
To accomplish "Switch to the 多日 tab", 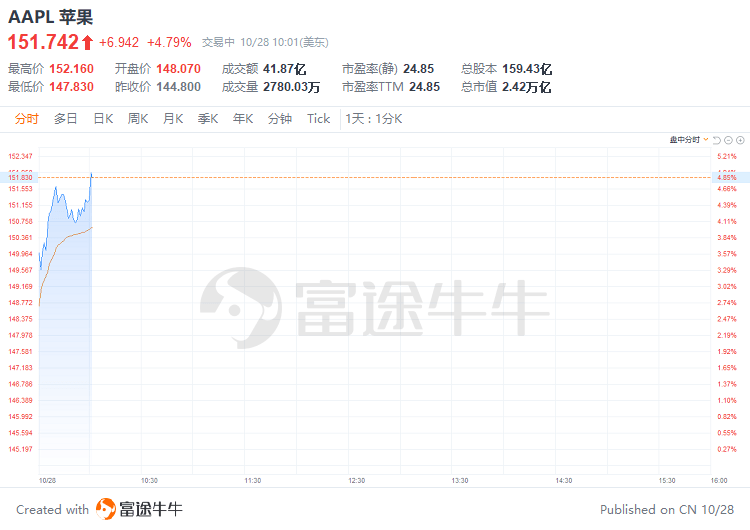I will tap(66, 119).
